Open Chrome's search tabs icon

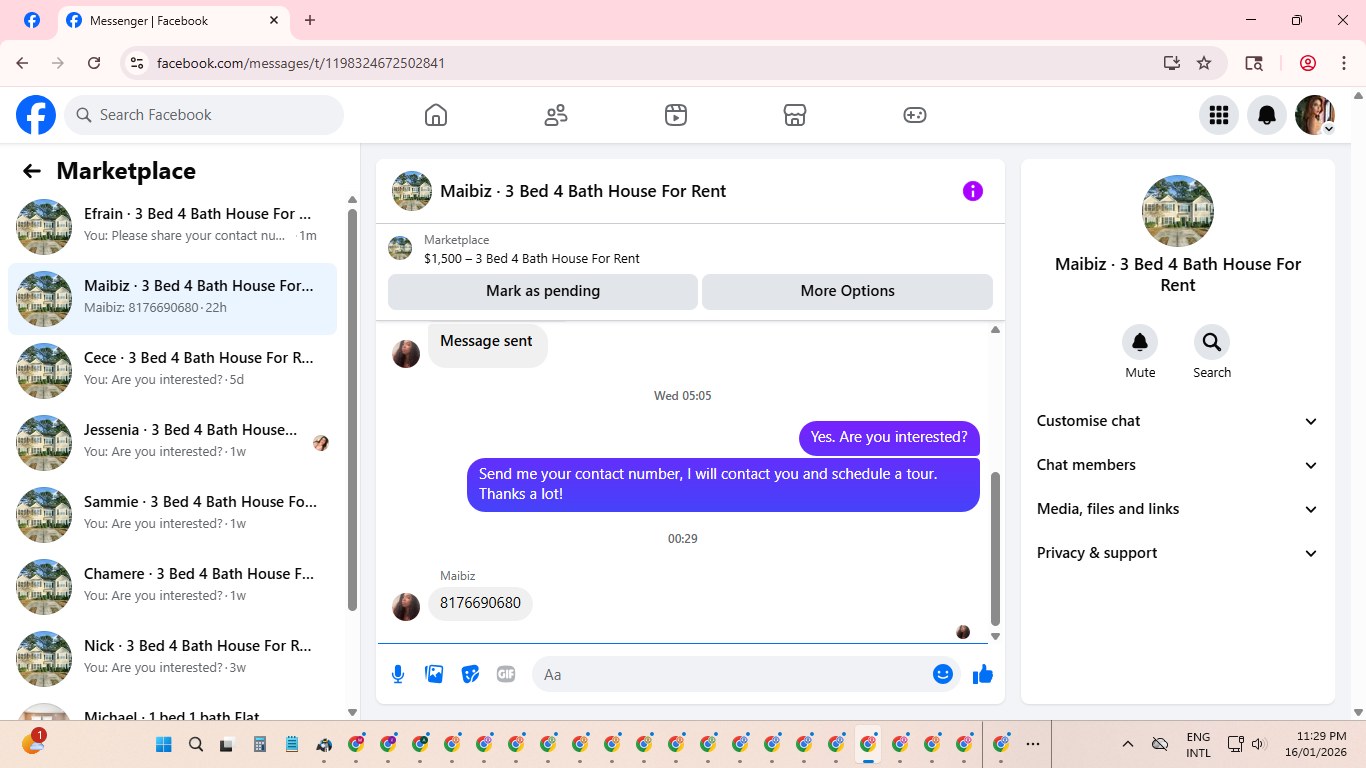(1254, 63)
